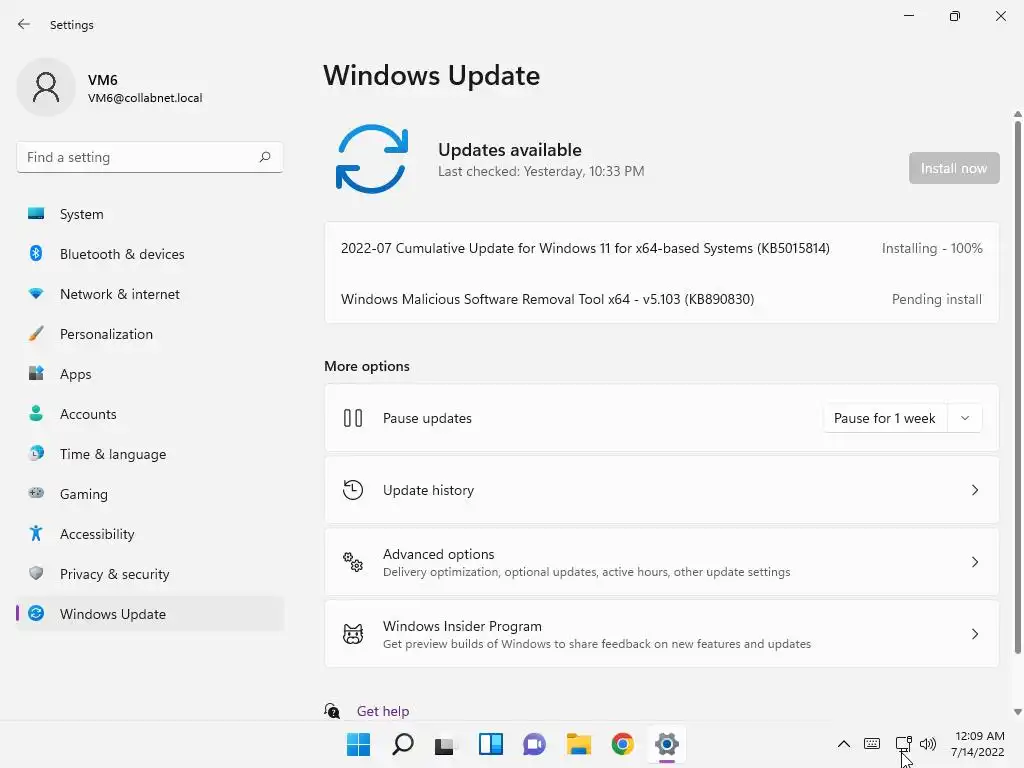This screenshot has width=1024, height=768.
Task: Focus the Find a setting field
Action: coord(150,157)
